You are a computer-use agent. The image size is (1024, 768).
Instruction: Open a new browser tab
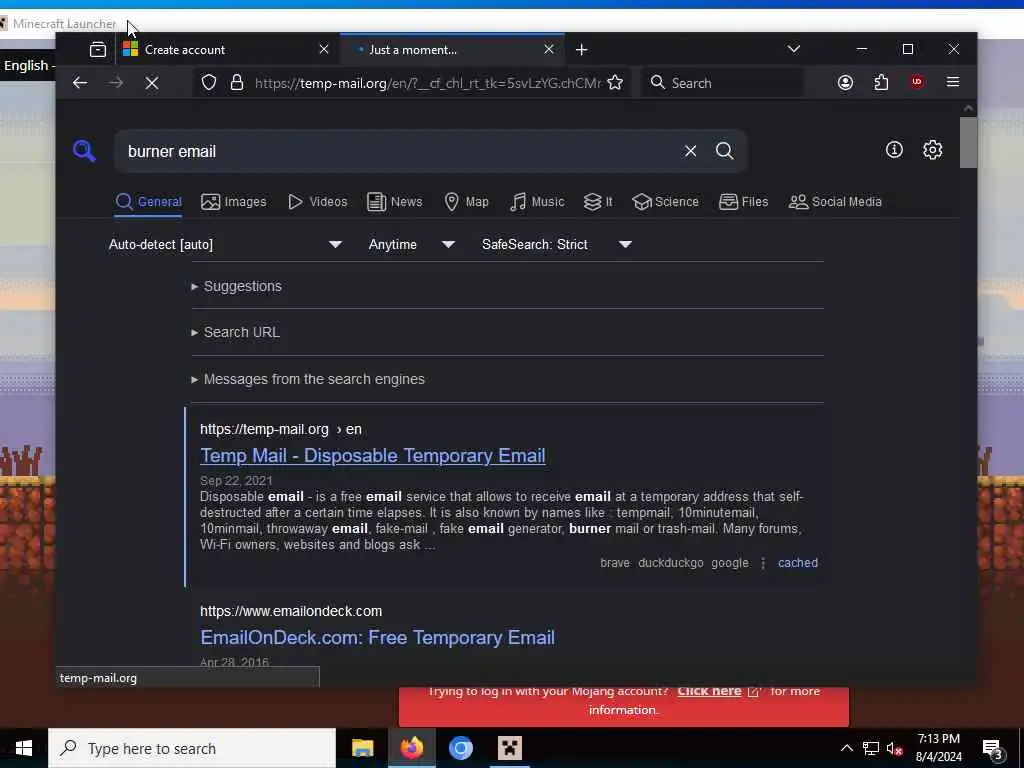tap(581, 50)
